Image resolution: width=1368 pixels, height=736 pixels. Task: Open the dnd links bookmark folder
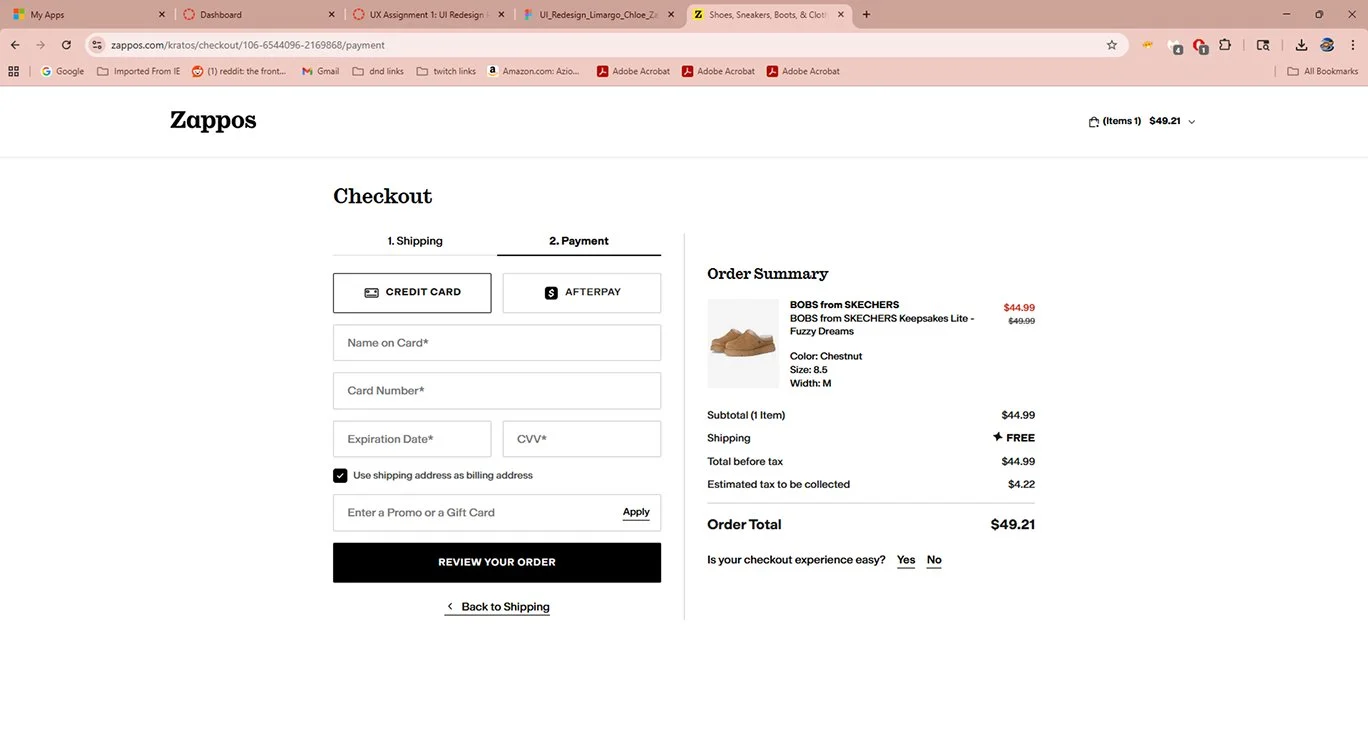[x=378, y=71]
